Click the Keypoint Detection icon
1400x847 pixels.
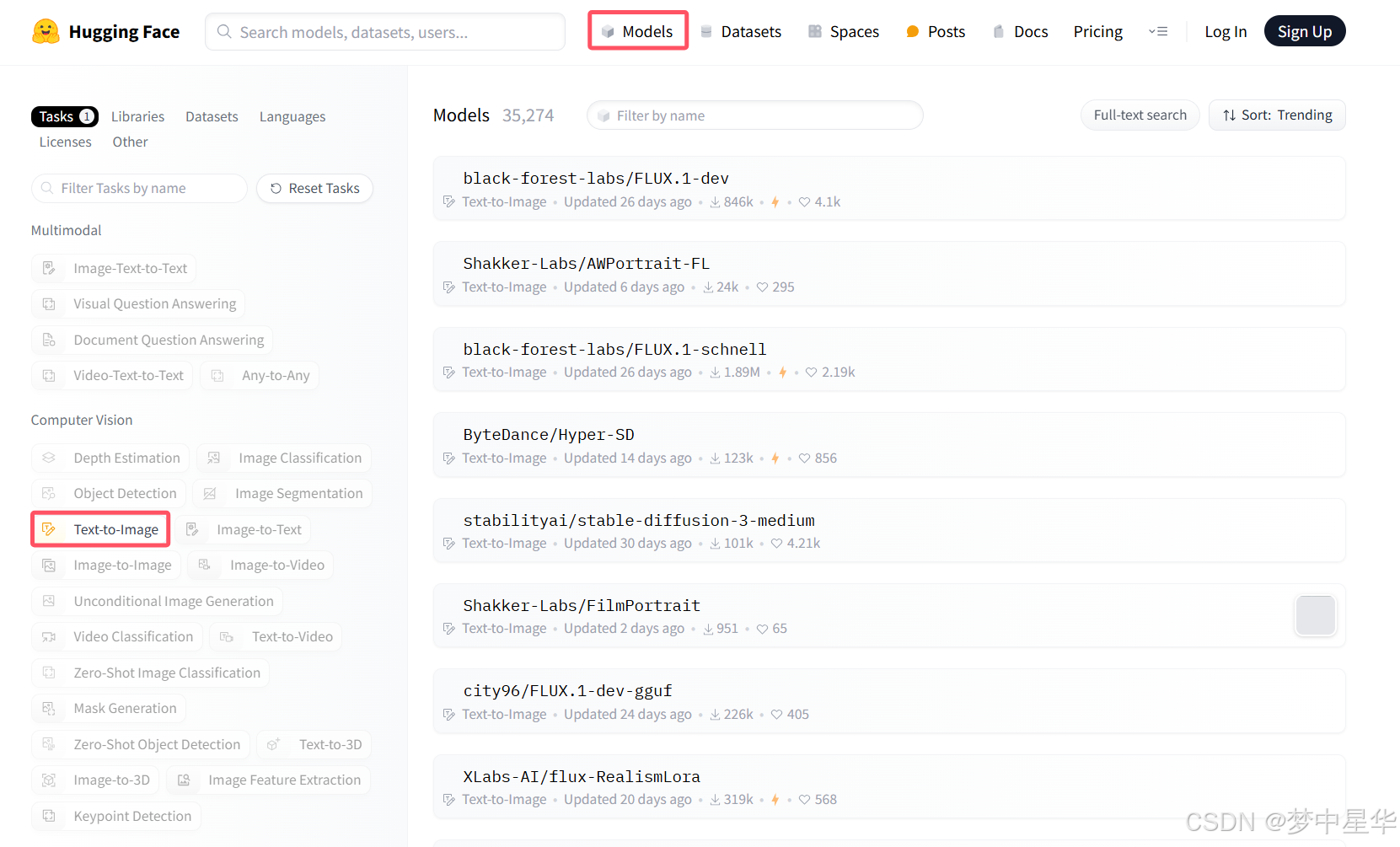click(x=49, y=816)
